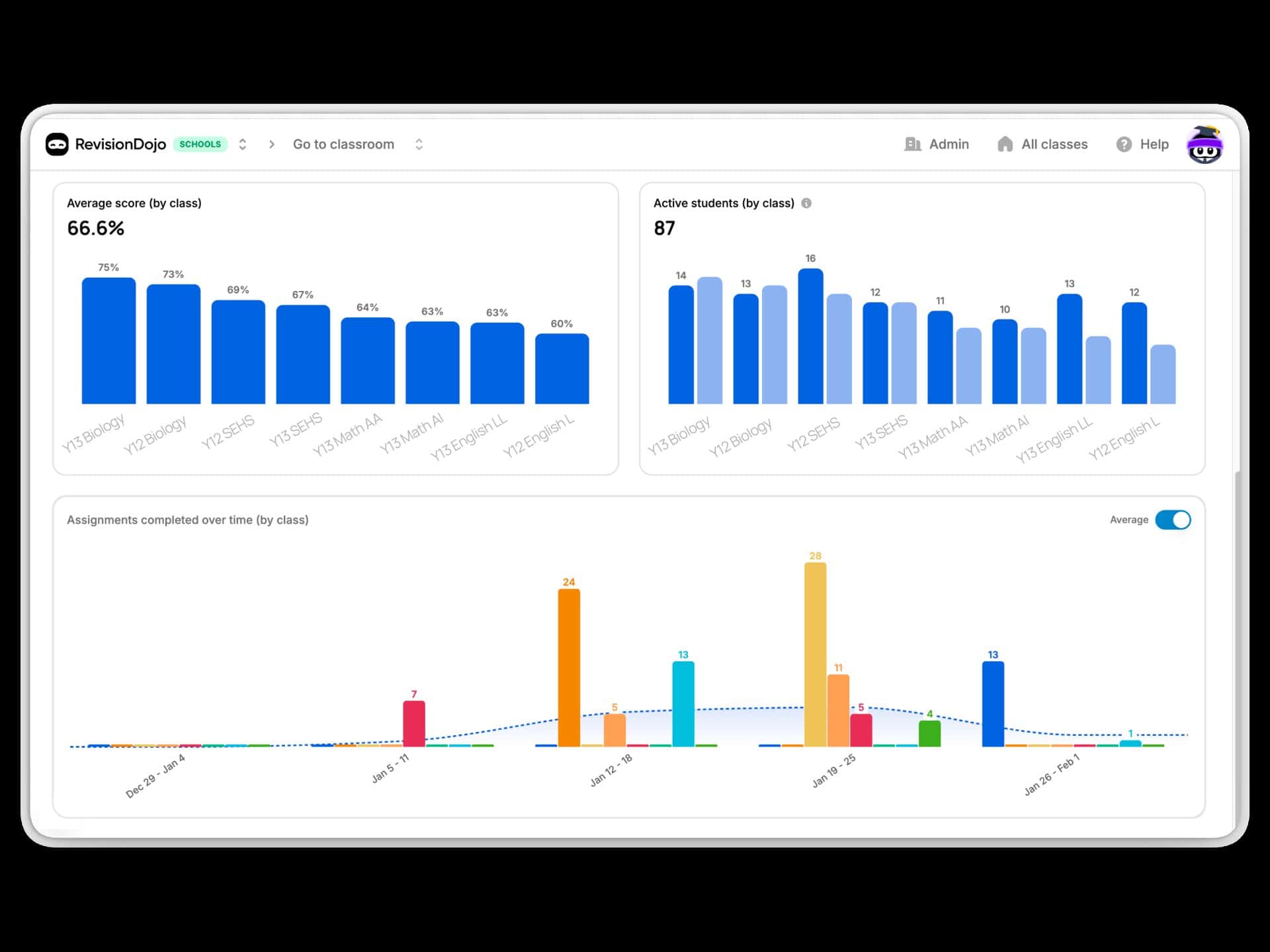Open the Go to classroom selector arrows
This screenshot has height=952, width=1270.
point(419,144)
